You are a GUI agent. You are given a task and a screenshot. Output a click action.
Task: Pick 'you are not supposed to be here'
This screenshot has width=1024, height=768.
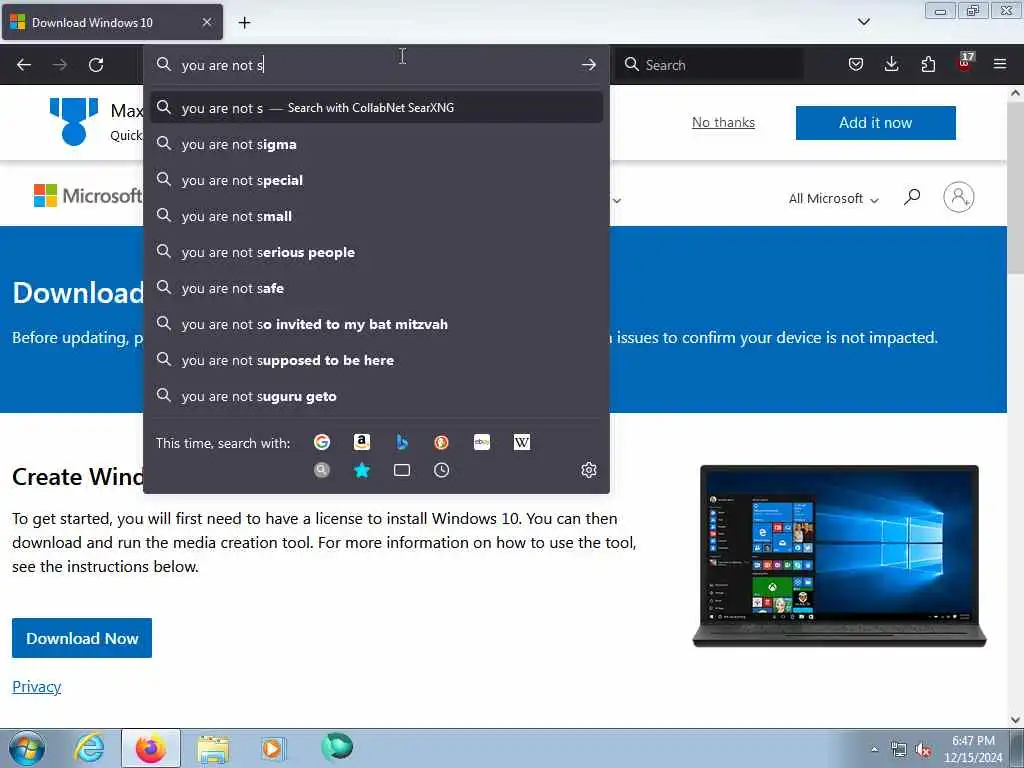pyautogui.click(x=376, y=360)
